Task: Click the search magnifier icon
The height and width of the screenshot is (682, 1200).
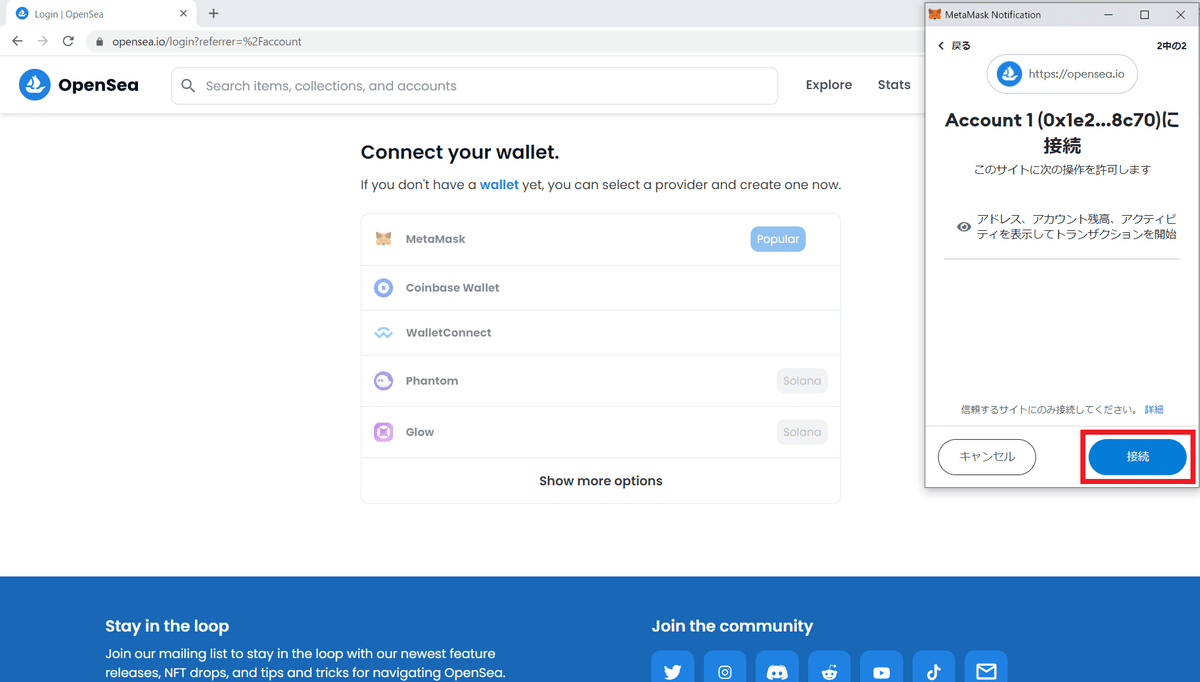Action: (x=188, y=86)
